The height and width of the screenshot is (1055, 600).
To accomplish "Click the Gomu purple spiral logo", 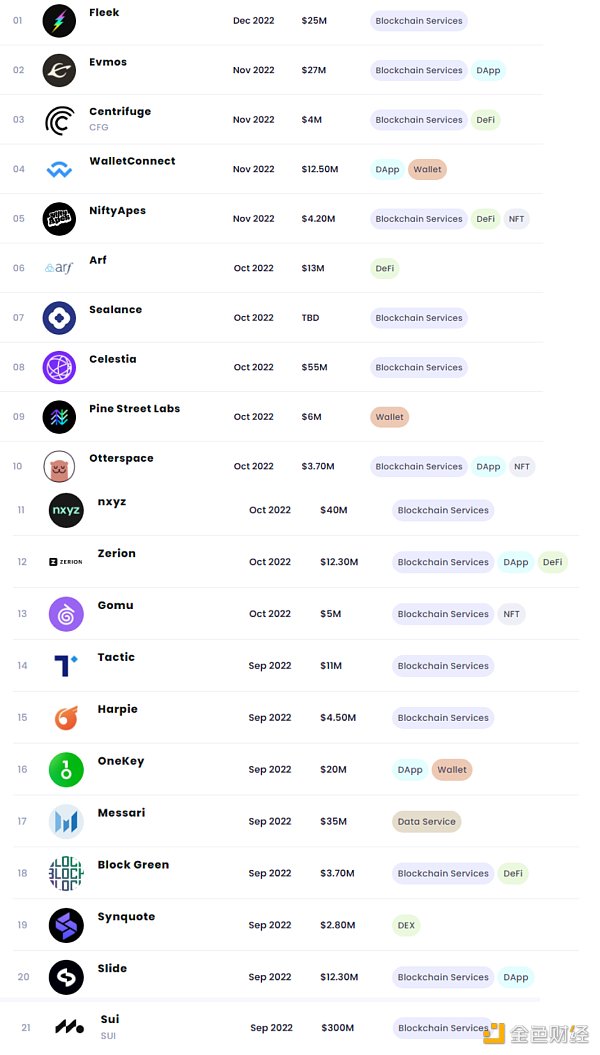I will (x=66, y=614).
